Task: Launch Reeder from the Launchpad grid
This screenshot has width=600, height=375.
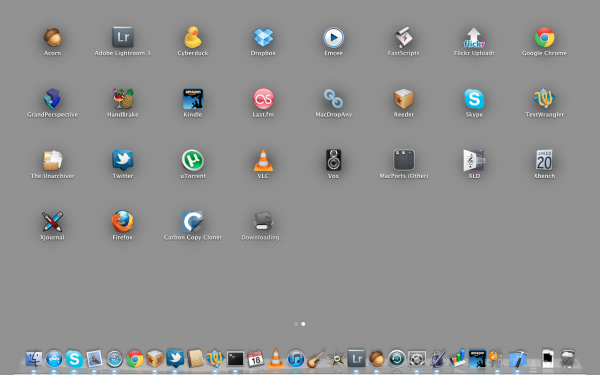Action: click(x=404, y=99)
